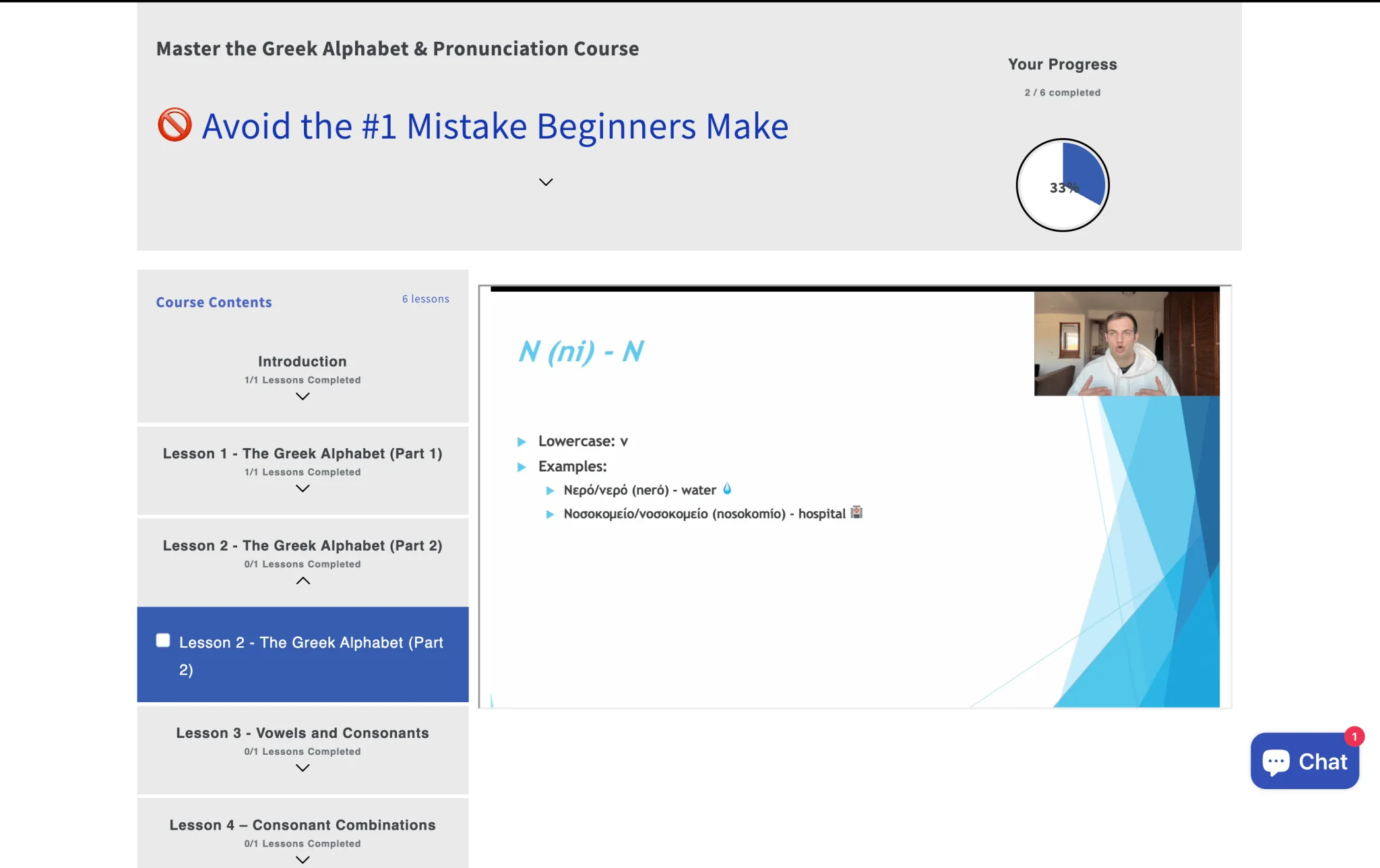Image resolution: width=1380 pixels, height=868 pixels.
Task: Click the hospital icon on slide
Action: (856, 513)
